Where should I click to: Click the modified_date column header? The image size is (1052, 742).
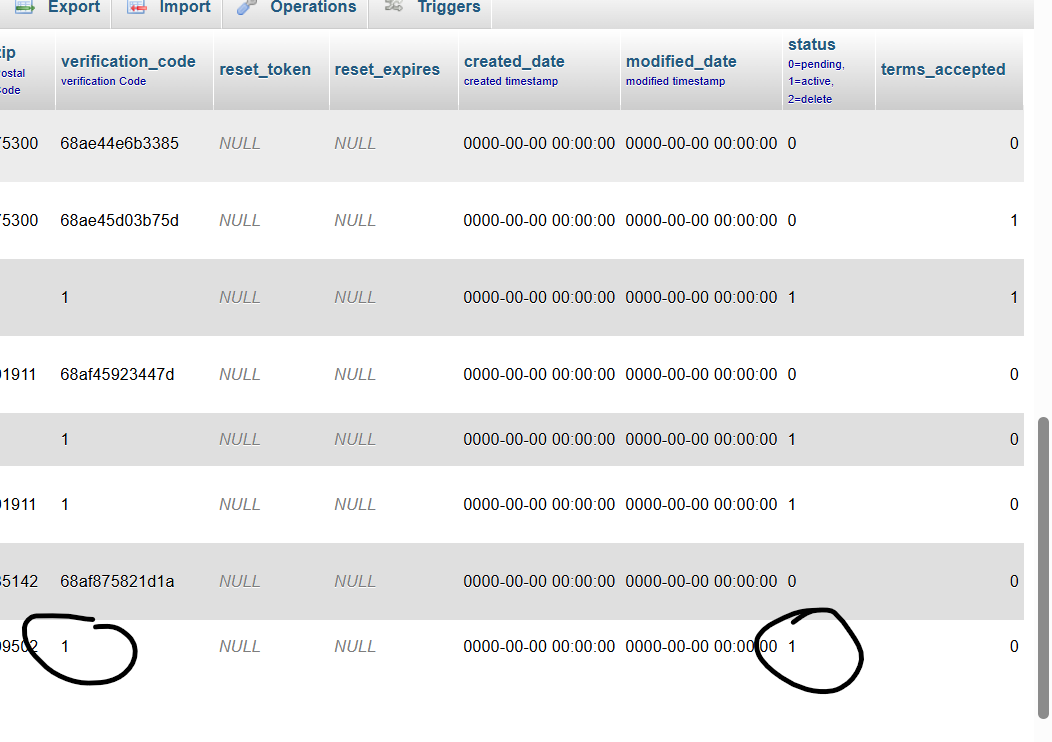(x=681, y=62)
